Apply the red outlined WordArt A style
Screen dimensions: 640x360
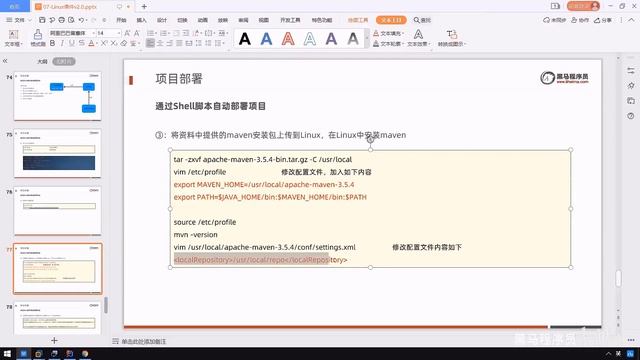coord(288,39)
